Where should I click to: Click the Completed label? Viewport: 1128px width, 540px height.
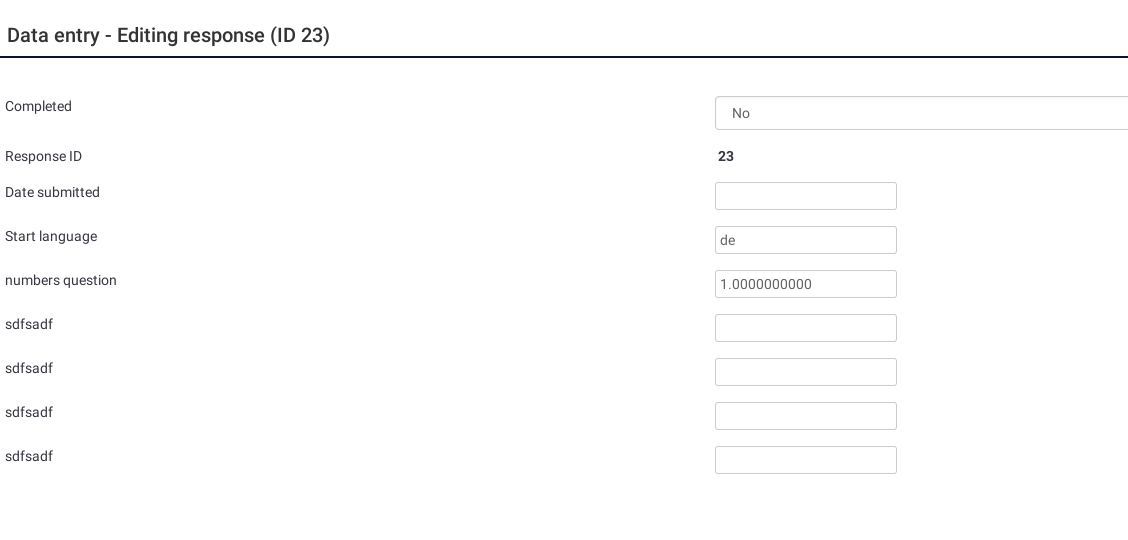(39, 106)
